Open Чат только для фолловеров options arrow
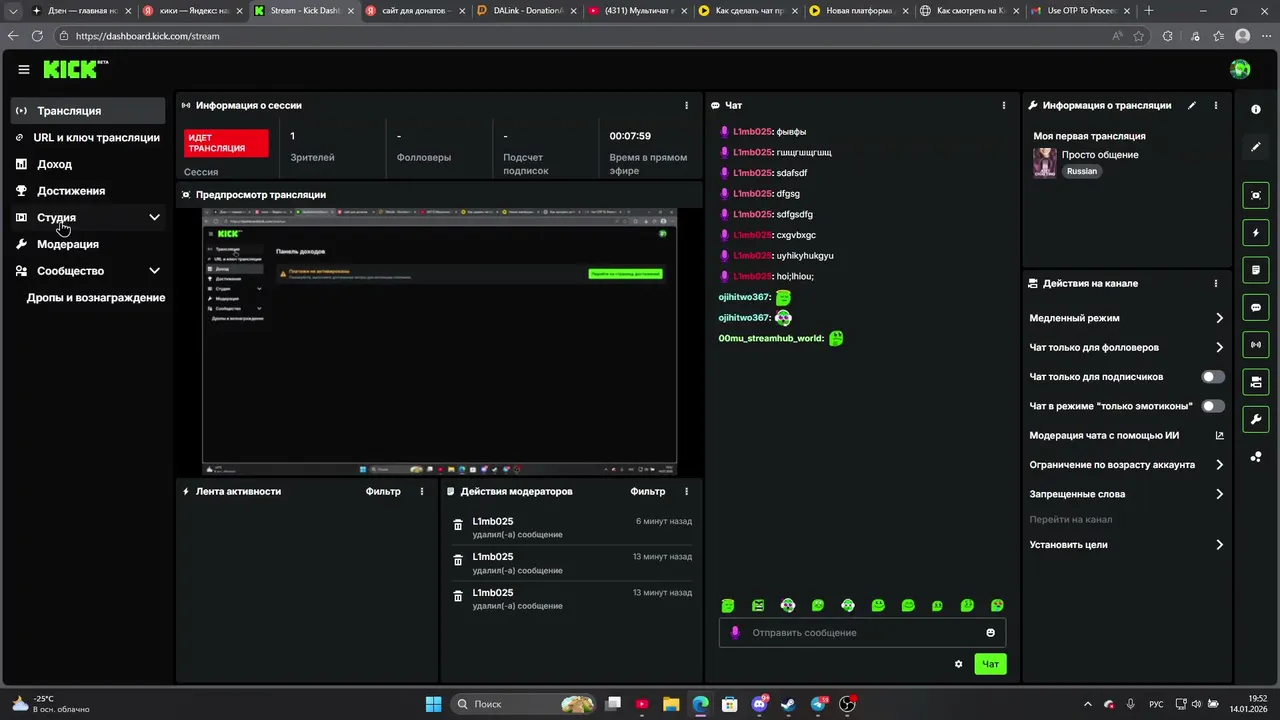The width and height of the screenshot is (1280, 720). point(1219,347)
